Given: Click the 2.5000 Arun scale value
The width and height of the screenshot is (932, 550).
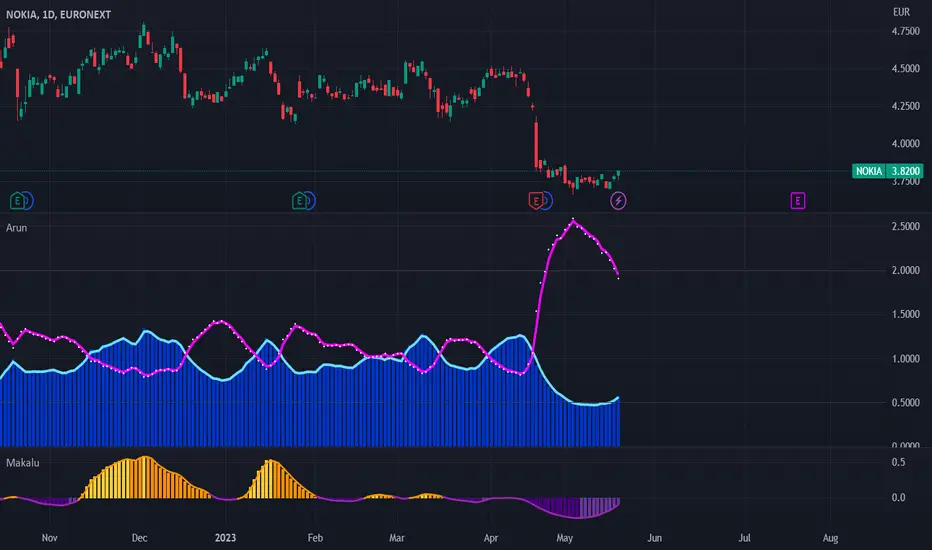Looking at the screenshot, I should point(905,227).
